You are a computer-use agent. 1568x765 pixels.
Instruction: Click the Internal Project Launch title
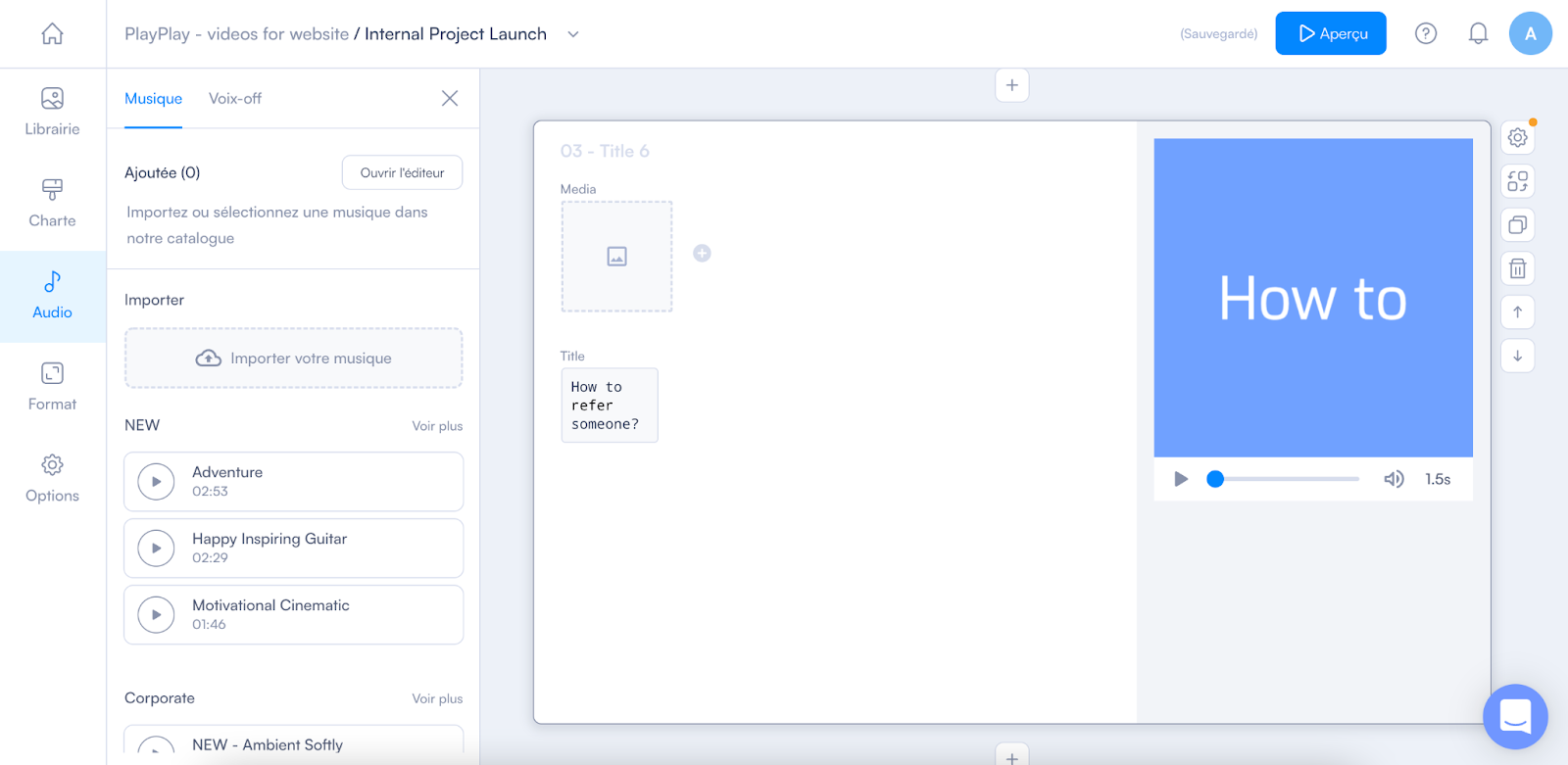click(x=456, y=33)
